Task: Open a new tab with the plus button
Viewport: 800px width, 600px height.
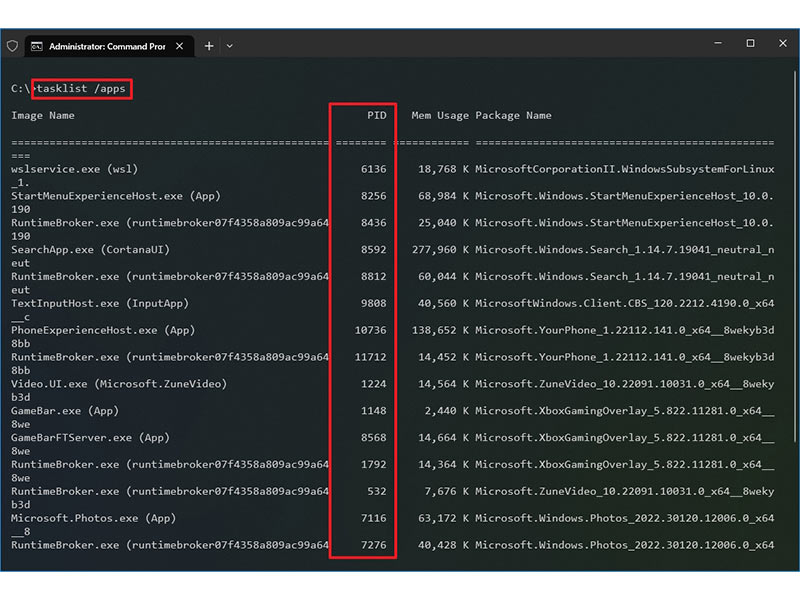Action: tap(209, 46)
